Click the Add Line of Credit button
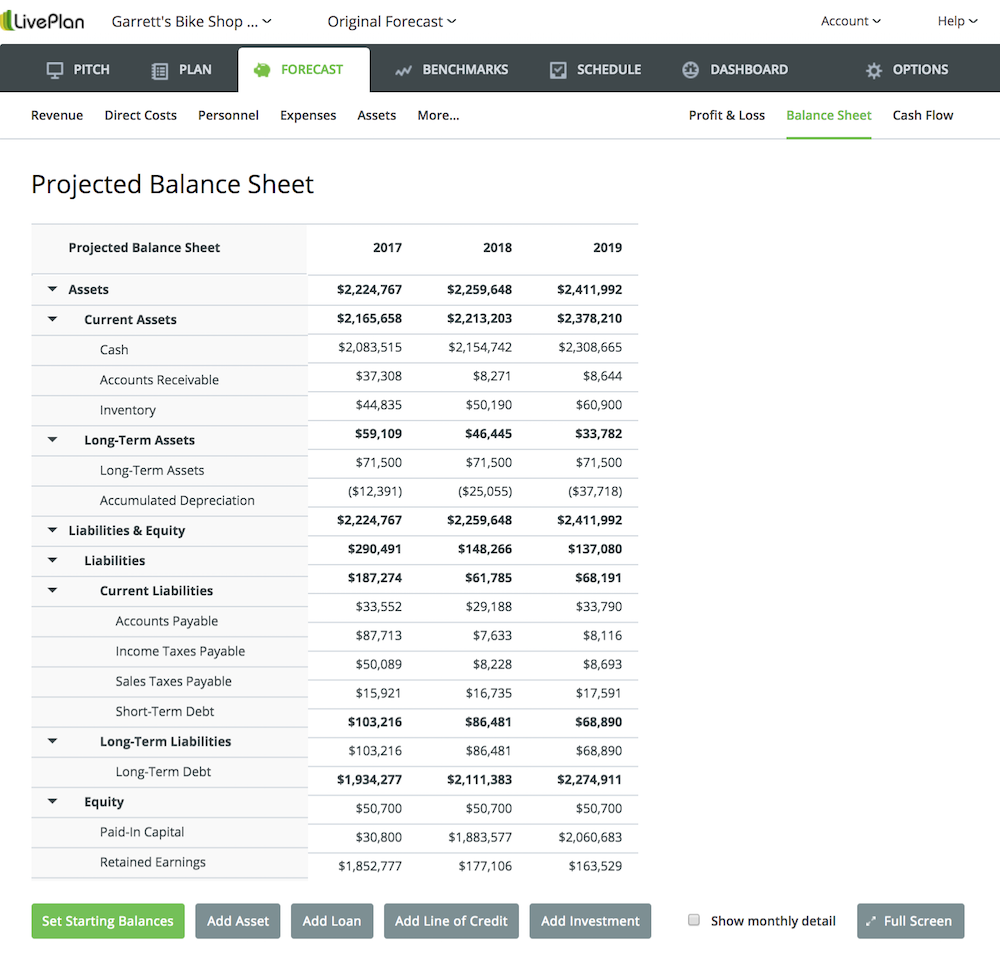 coord(451,920)
